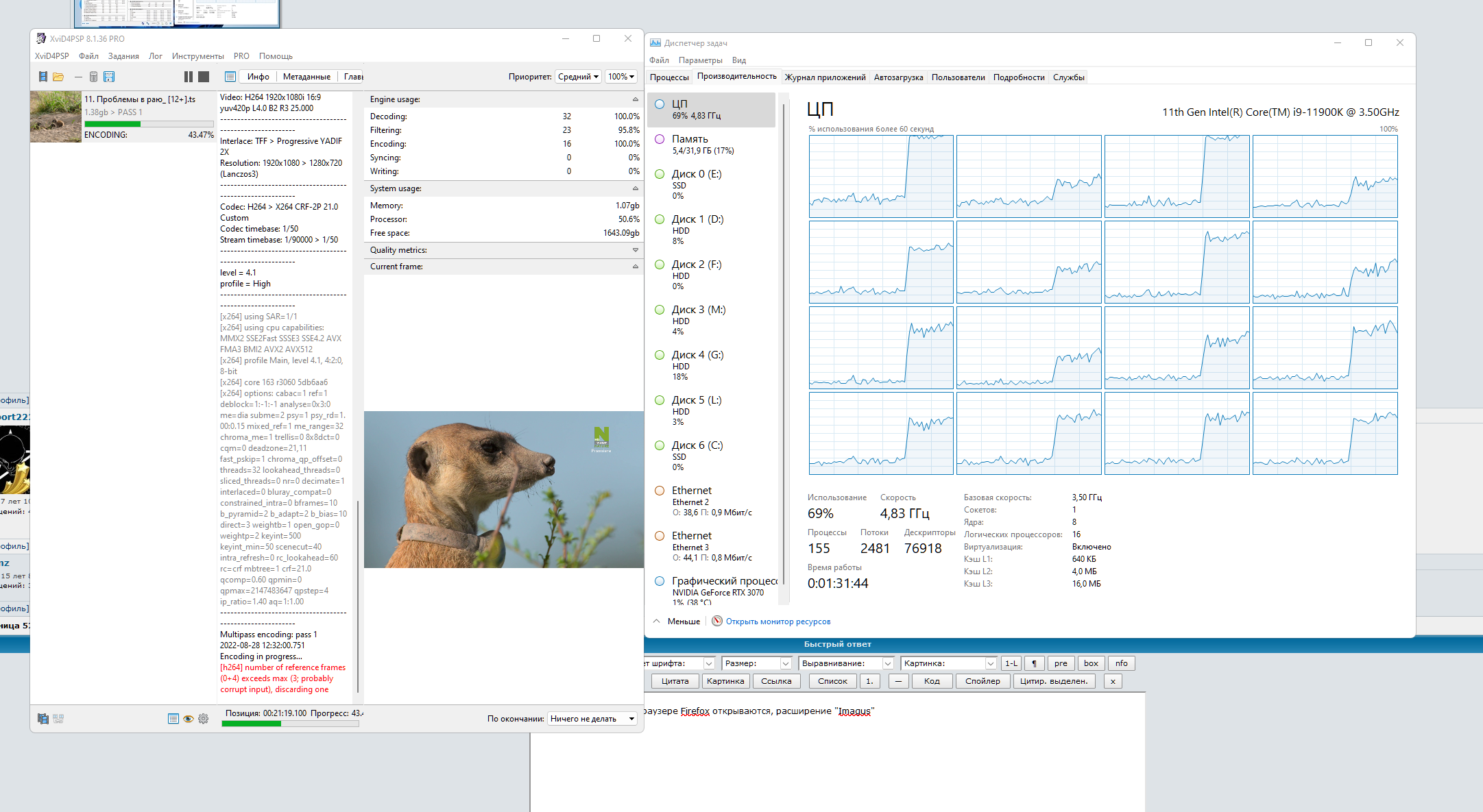
Task: Expand the Quality metrics section
Action: [x=635, y=250]
